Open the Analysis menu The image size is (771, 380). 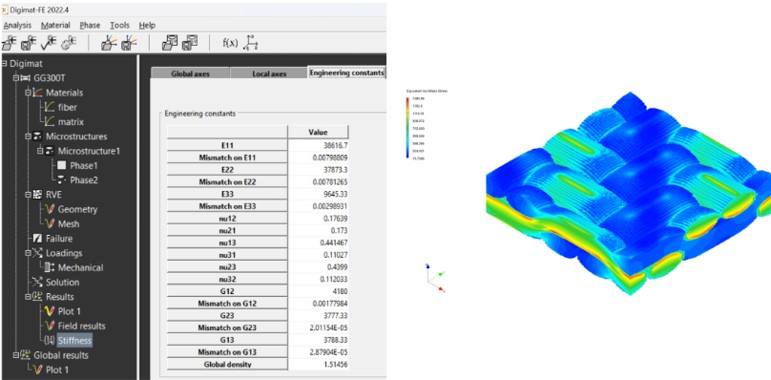[x=17, y=25]
